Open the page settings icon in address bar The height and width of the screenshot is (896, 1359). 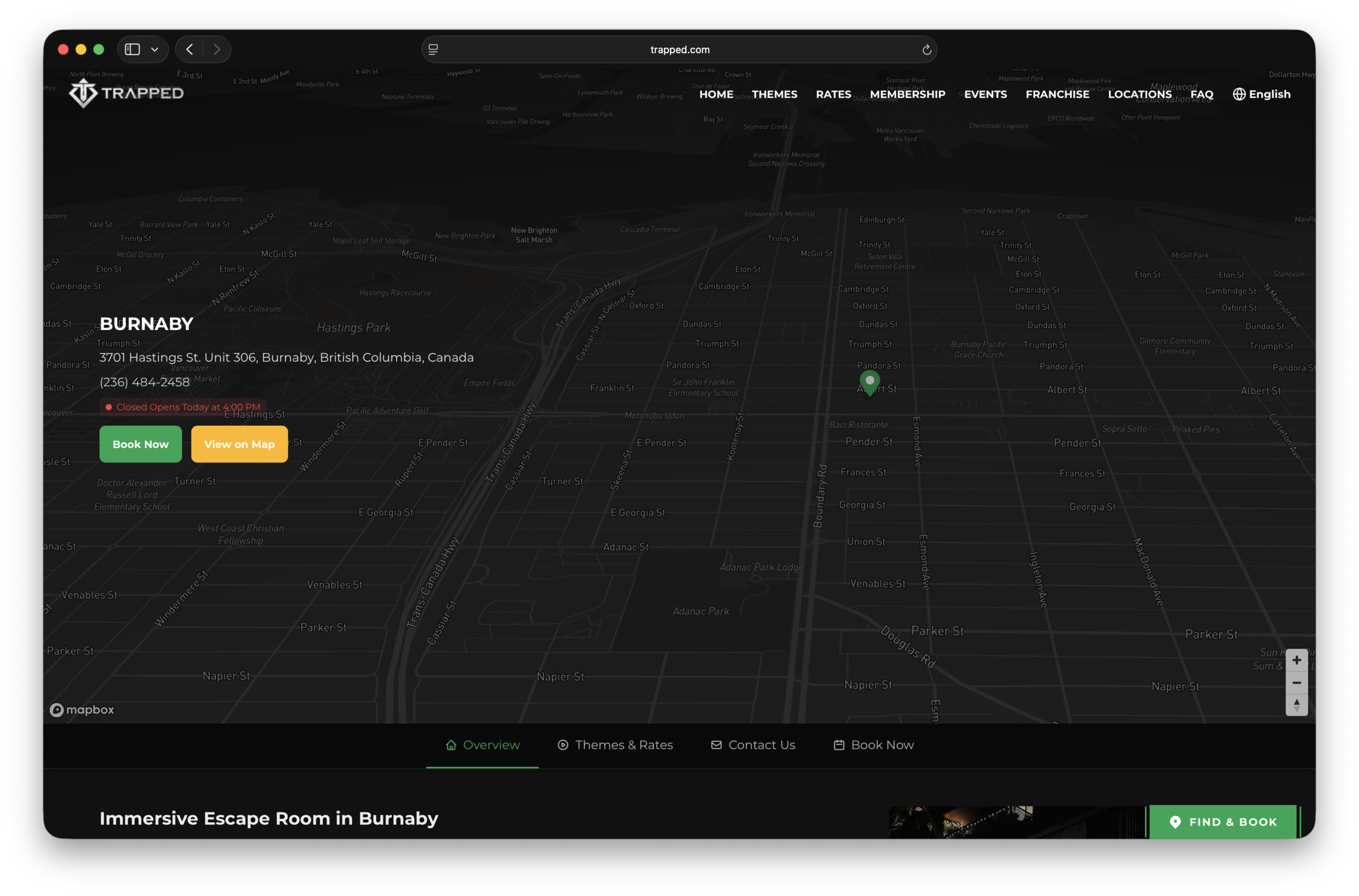tap(433, 50)
